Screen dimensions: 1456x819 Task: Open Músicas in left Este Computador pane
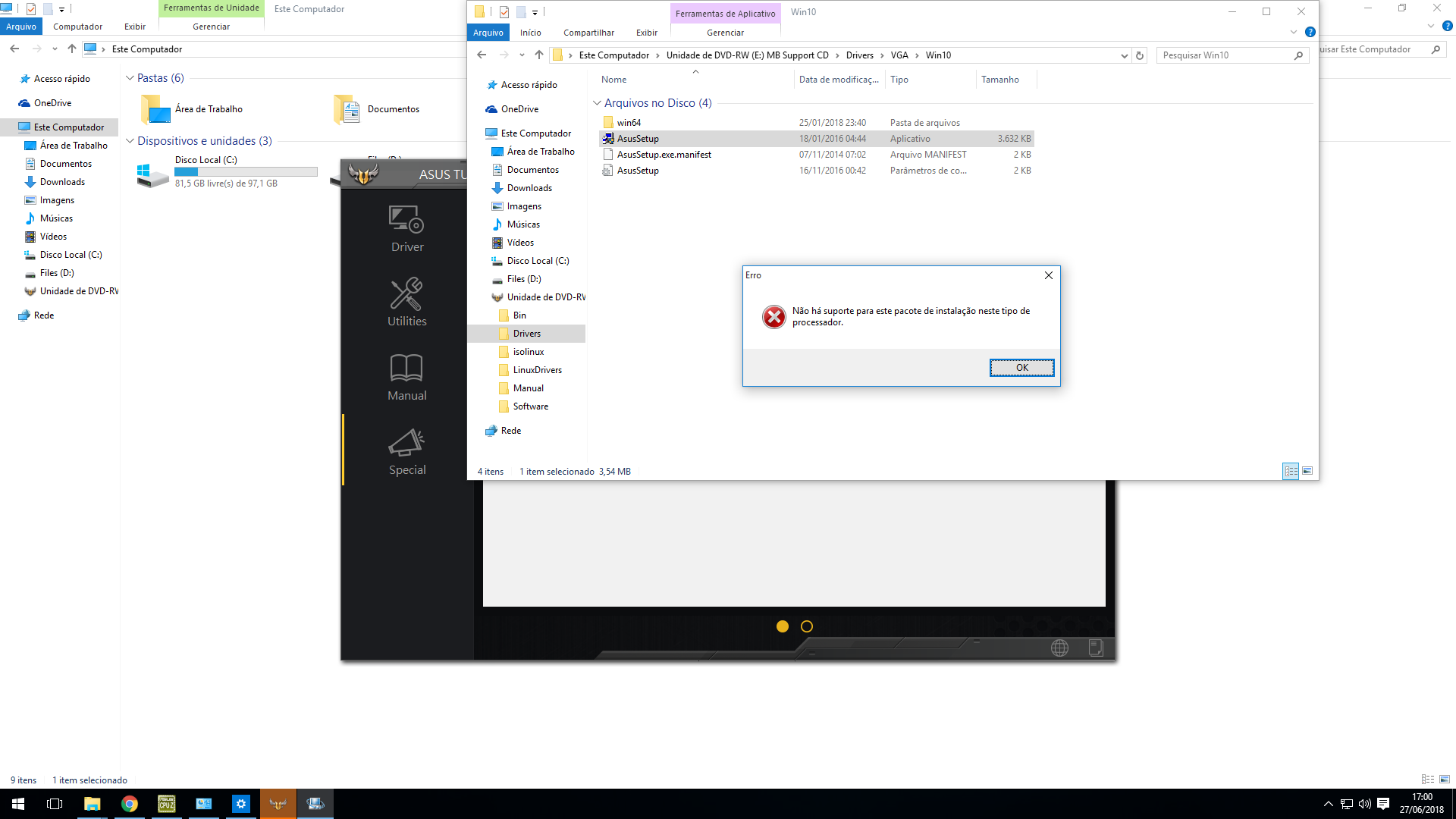(x=56, y=218)
